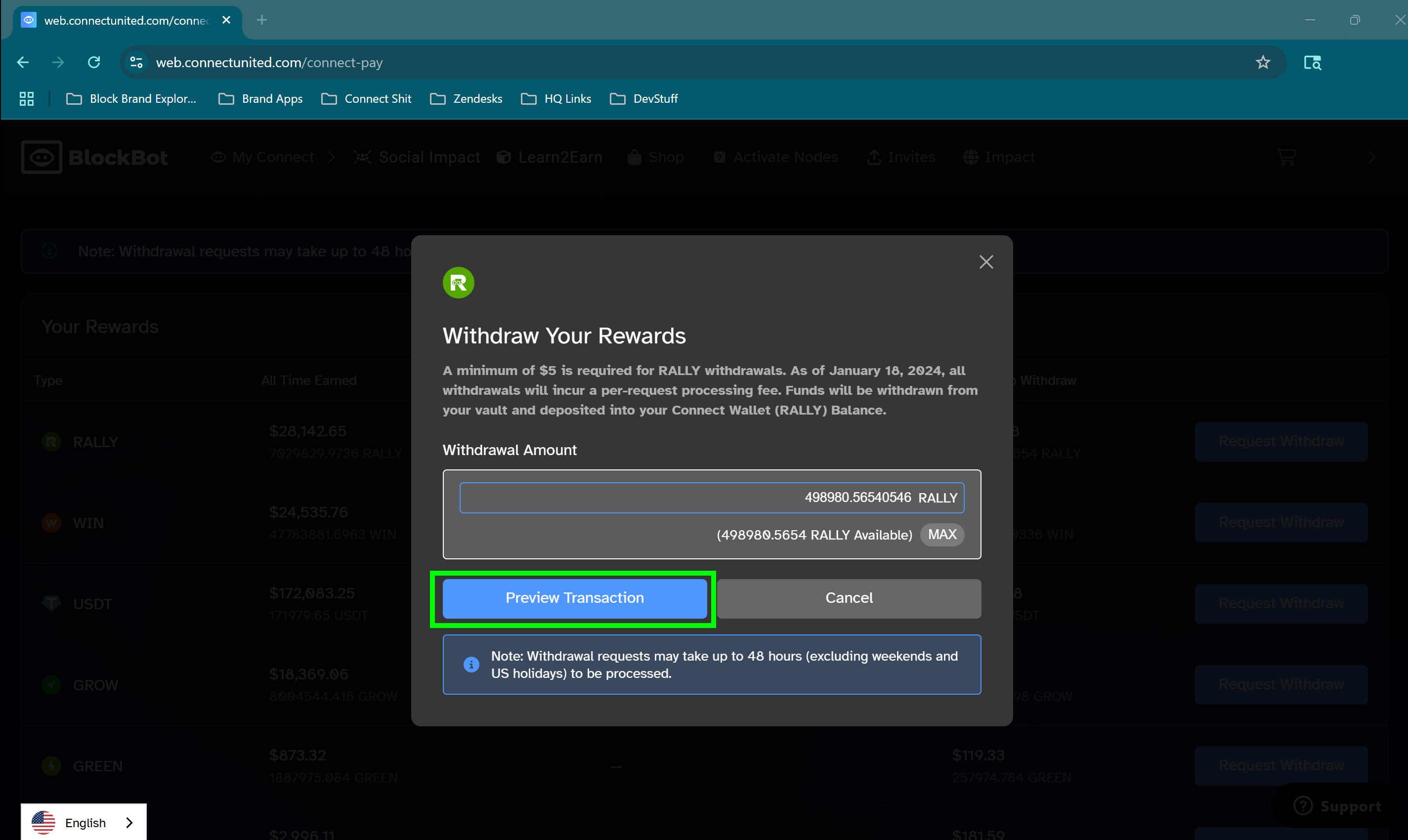Image resolution: width=1408 pixels, height=840 pixels.
Task: Close the Withdraw Your Rewards dialog
Action: [x=986, y=262]
